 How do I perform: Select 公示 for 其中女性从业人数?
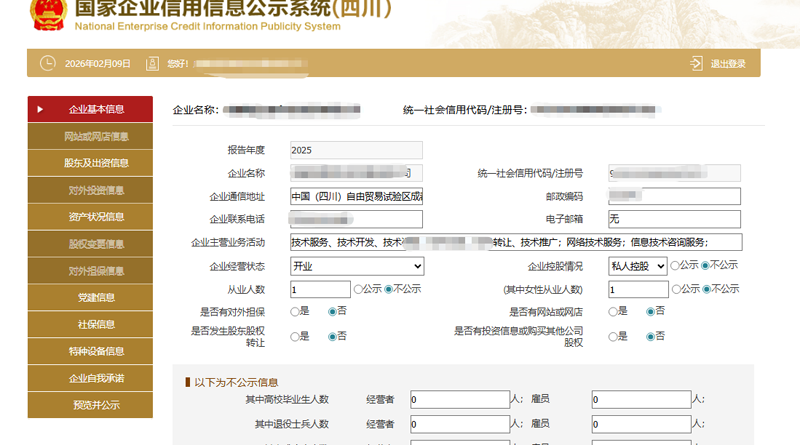tap(676, 289)
